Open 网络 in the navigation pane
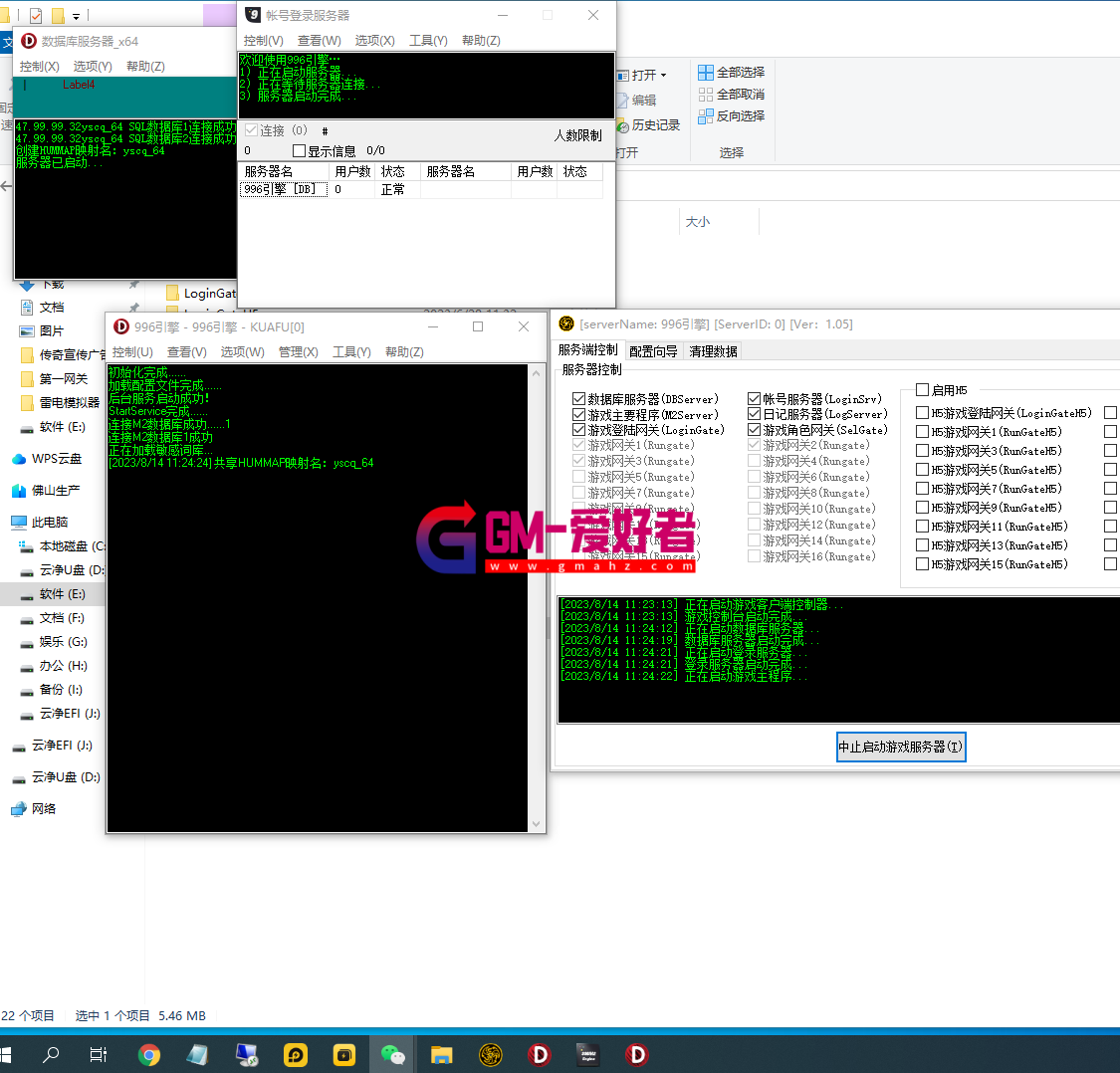 pyautogui.click(x=44, y=808)
